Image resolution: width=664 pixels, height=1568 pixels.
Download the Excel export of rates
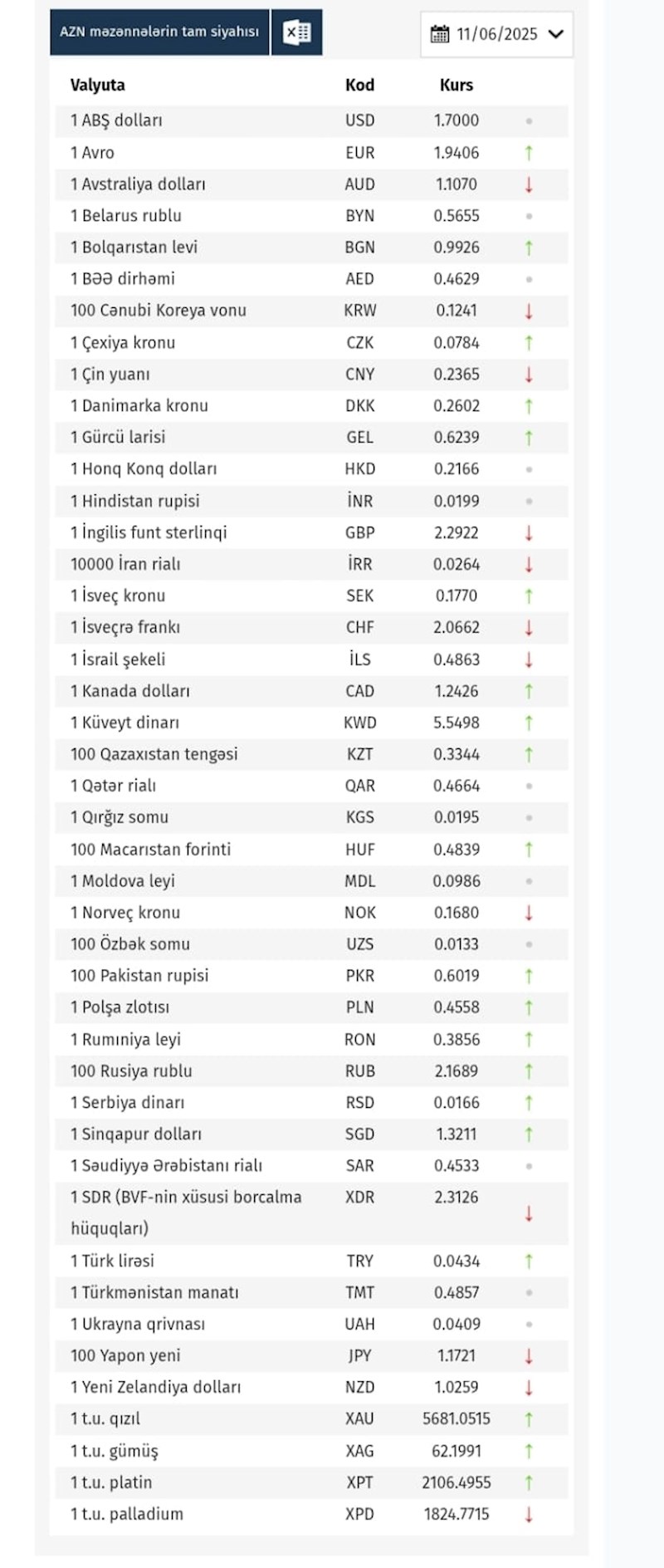(296, 32)
